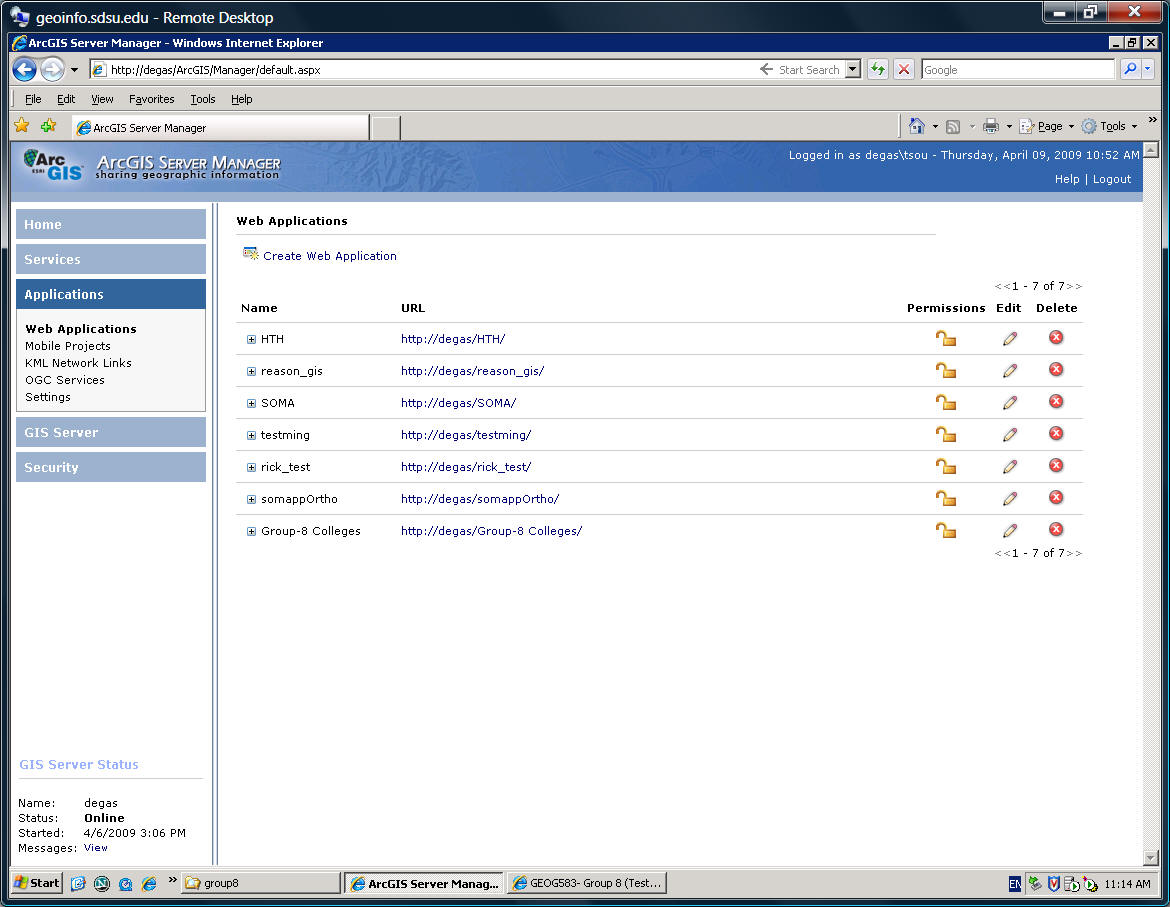Open the View menu

(x=102, y=99)
